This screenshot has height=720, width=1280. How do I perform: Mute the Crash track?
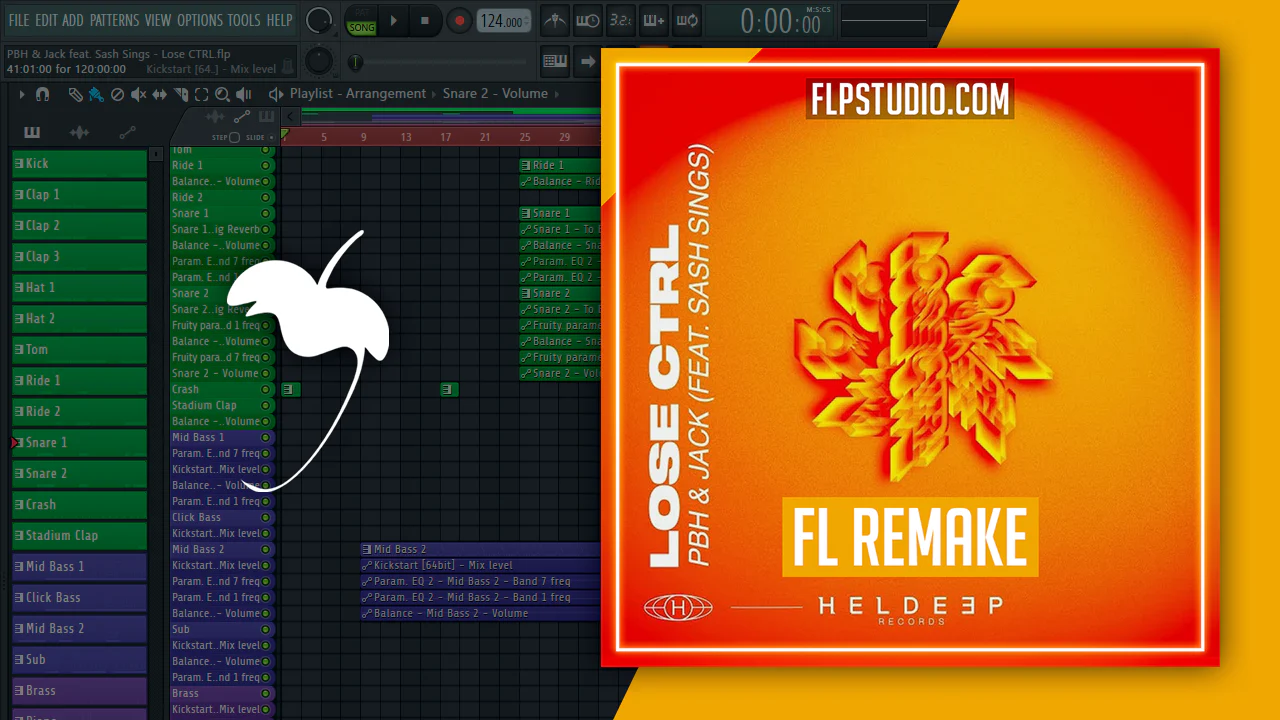point(266,389)
